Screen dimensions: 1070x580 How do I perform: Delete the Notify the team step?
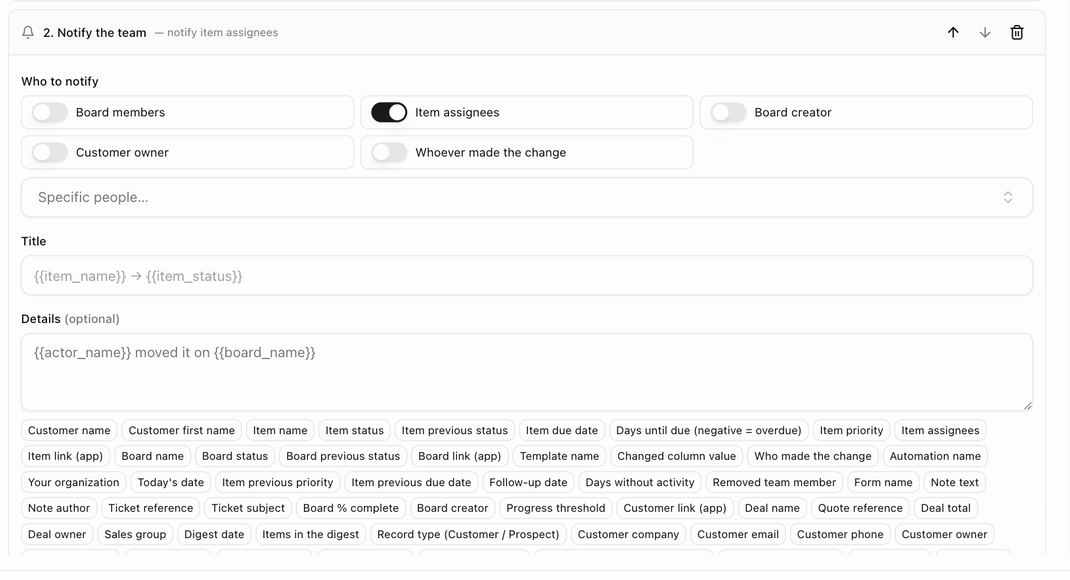[x=1017, y=32]
